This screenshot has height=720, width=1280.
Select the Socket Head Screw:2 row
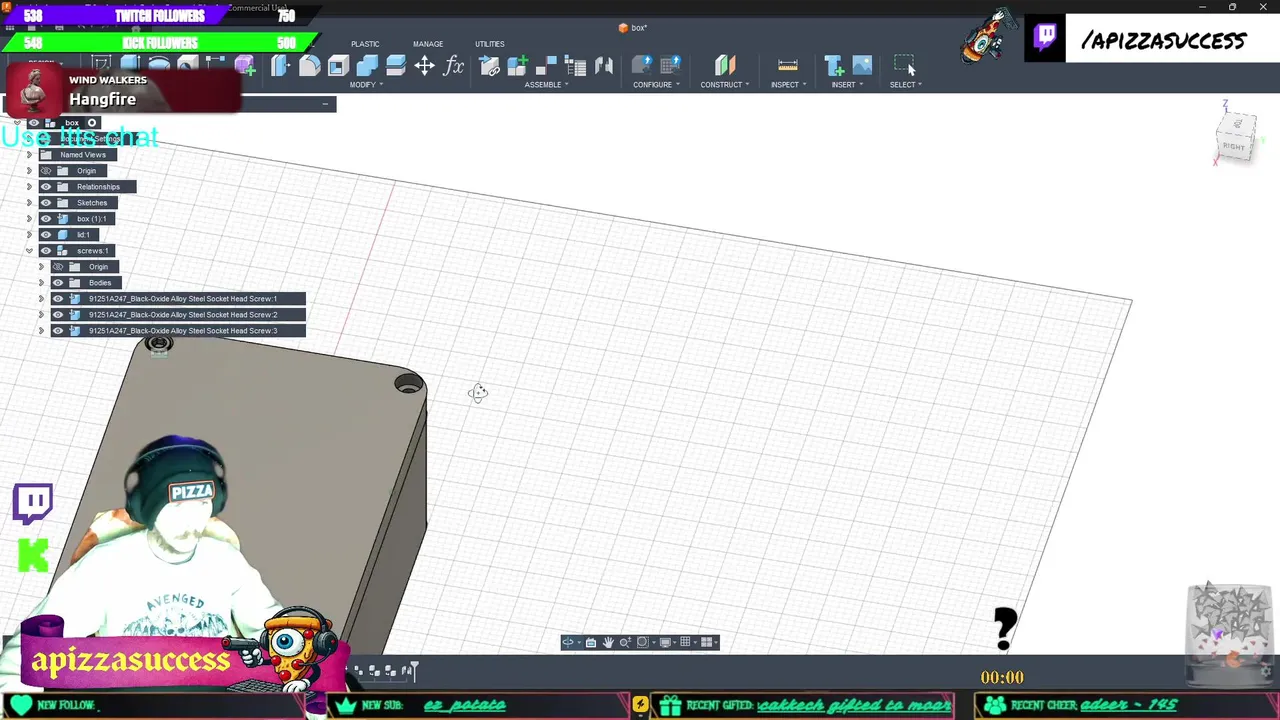tap(178, 315)
